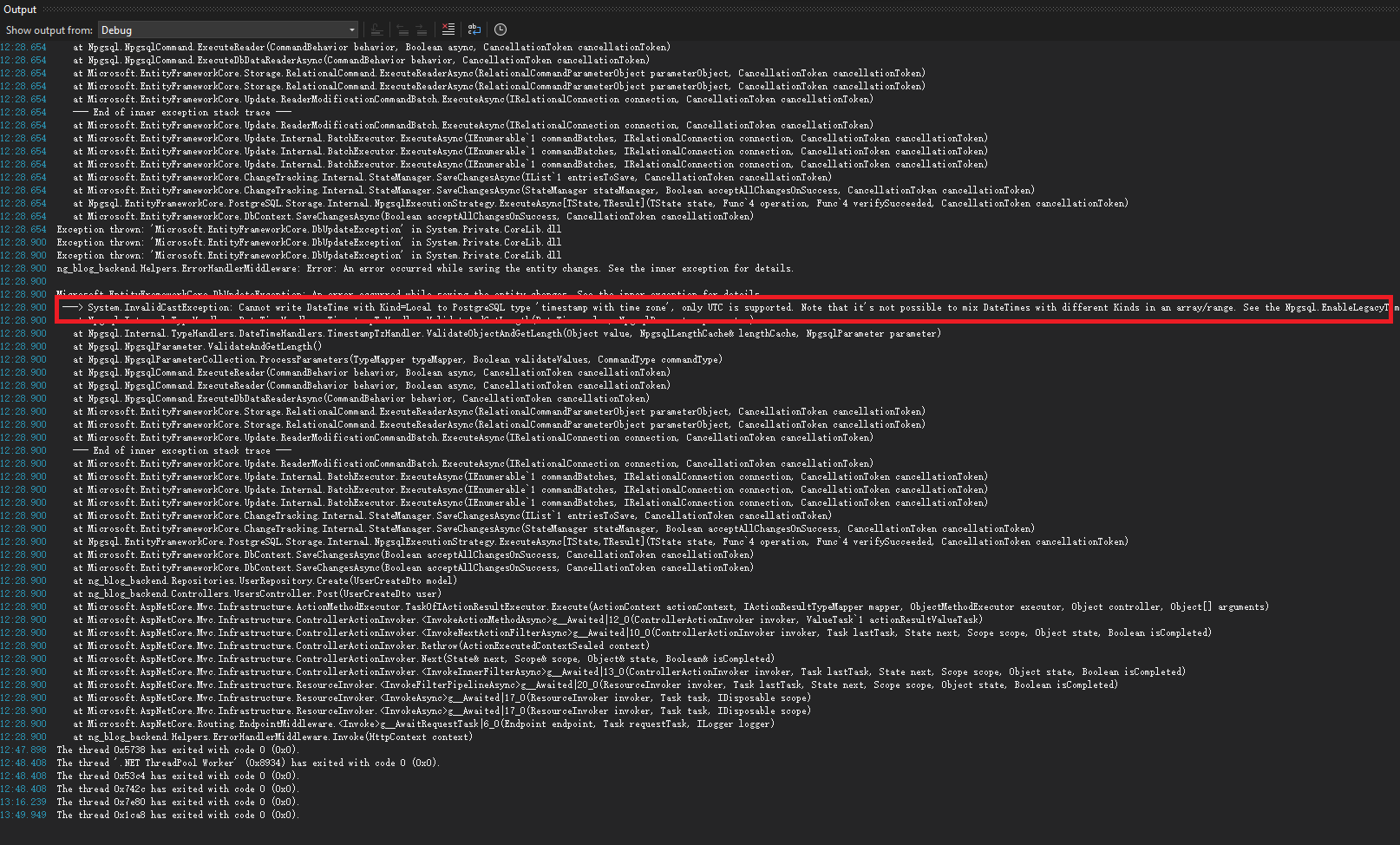Click the Rethrow(ActionExecutedContextSealed context) line
The image size is (1400, 845).
click(361, 646)
